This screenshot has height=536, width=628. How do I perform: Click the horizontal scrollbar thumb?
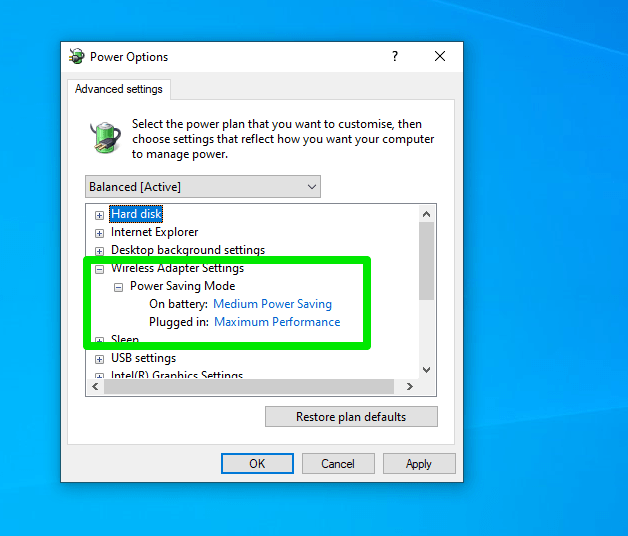click(249, 387)
